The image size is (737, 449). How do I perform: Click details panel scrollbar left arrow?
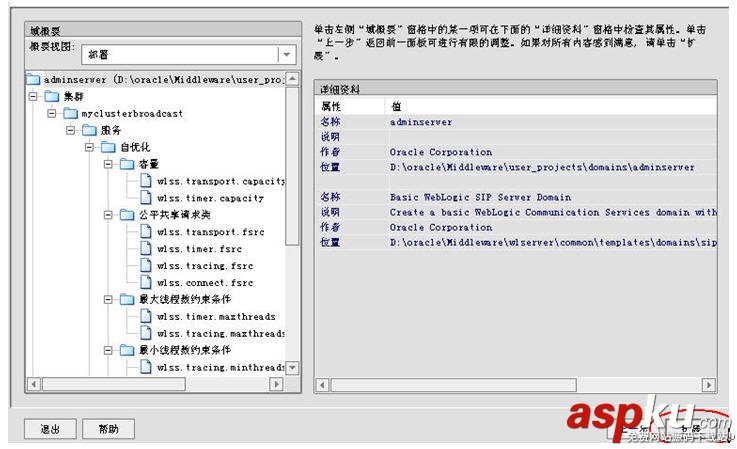click(322, 385)
